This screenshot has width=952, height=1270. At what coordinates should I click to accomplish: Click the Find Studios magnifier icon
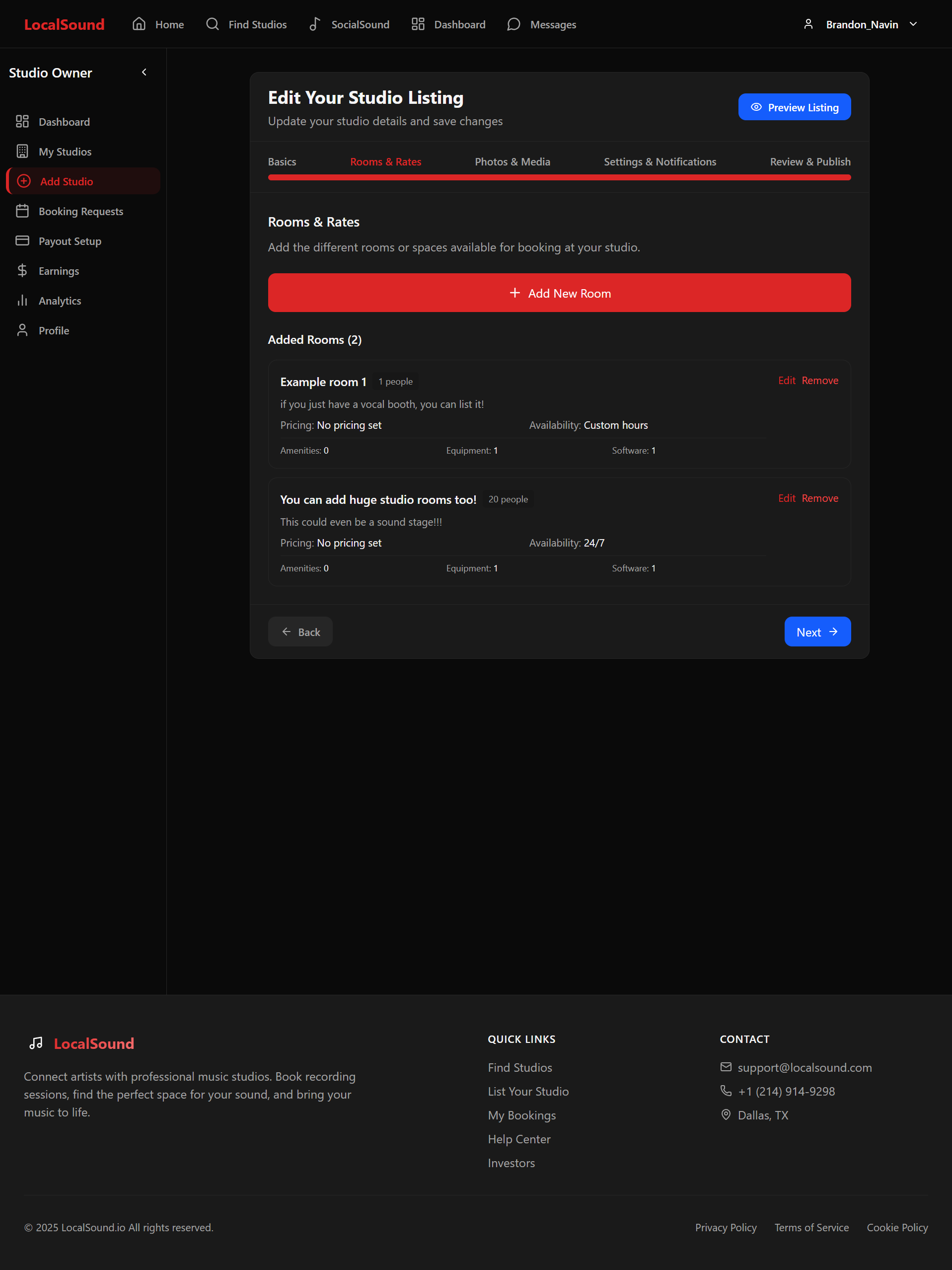213,24
